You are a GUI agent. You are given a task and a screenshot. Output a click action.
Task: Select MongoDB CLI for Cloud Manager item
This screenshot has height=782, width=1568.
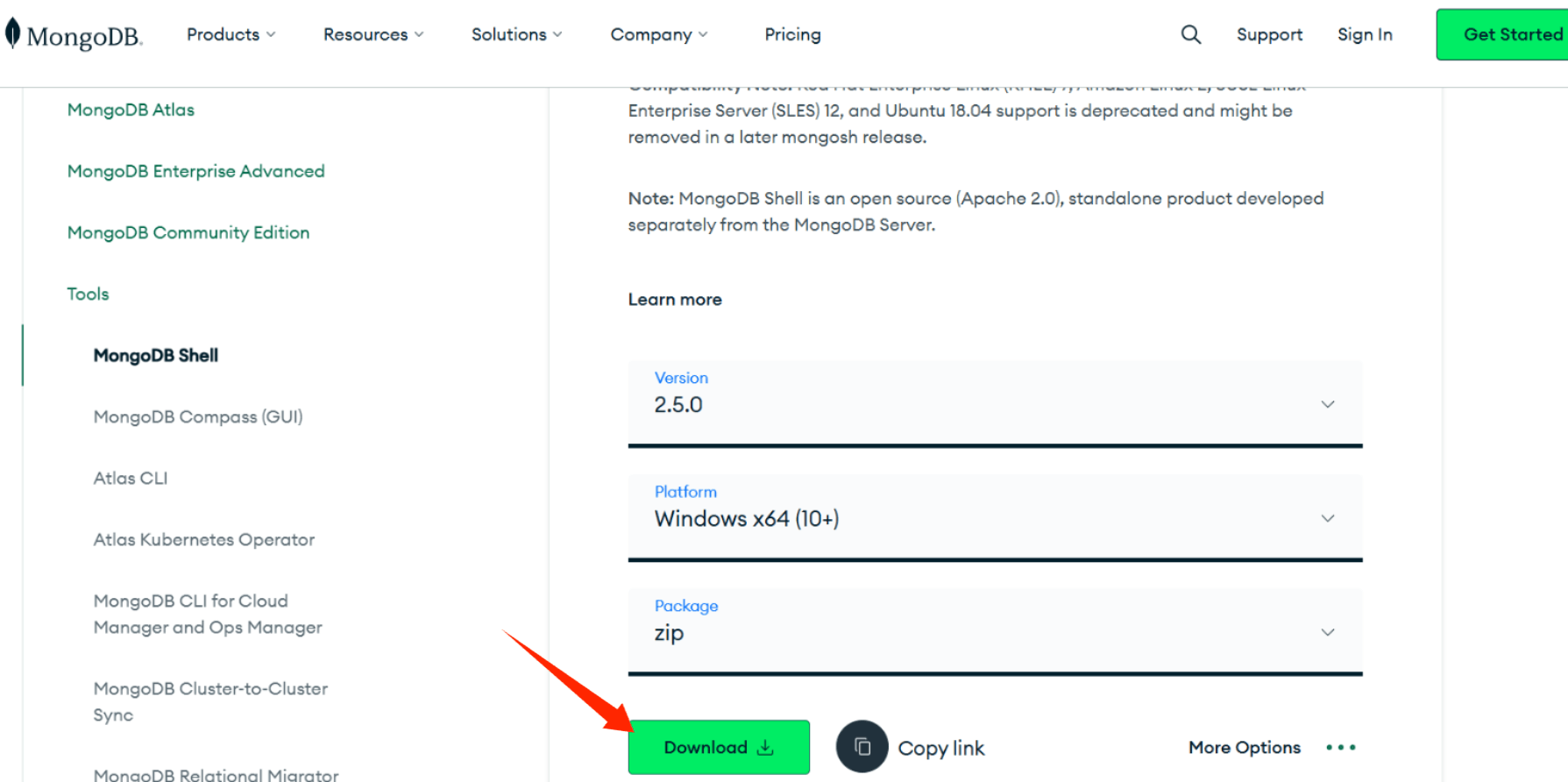point(208,614)
